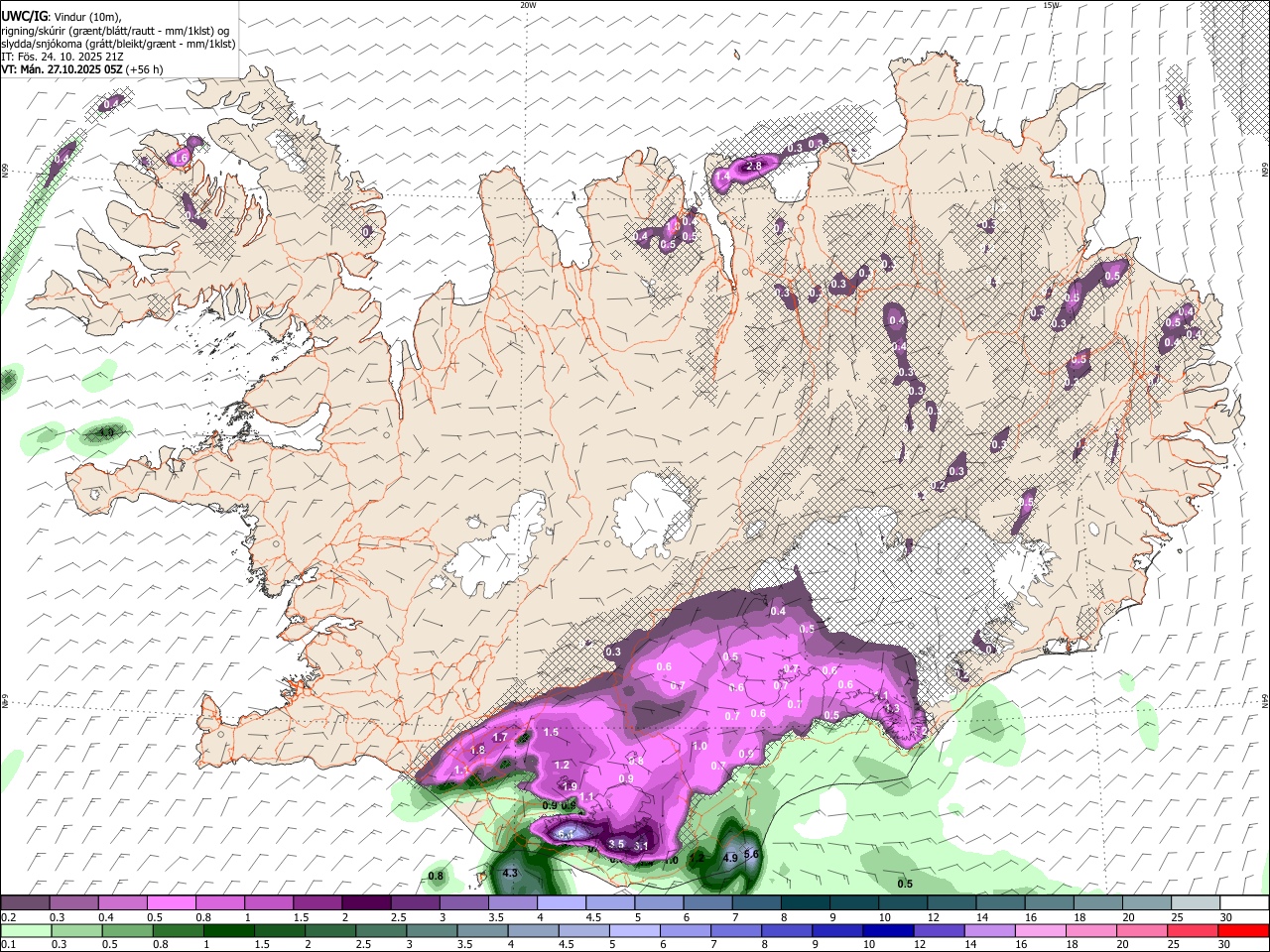
Task: Click the 1.6 snow value in Westfjords
Action: click(x=181, y=158)
